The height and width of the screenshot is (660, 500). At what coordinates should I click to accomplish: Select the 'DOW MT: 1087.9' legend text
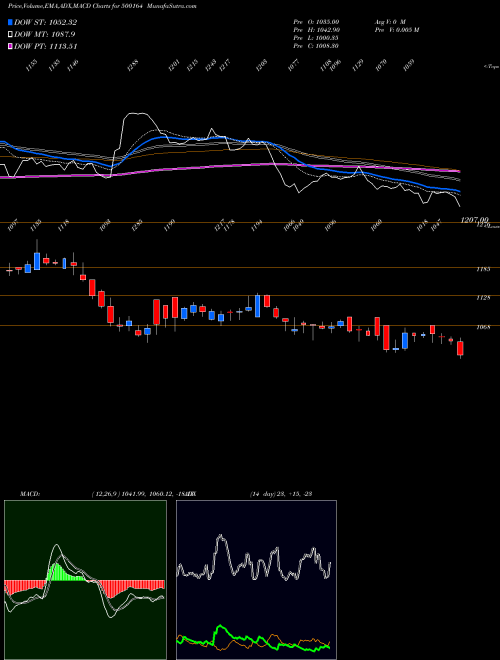pyautogui.click(x=45, y=34)
